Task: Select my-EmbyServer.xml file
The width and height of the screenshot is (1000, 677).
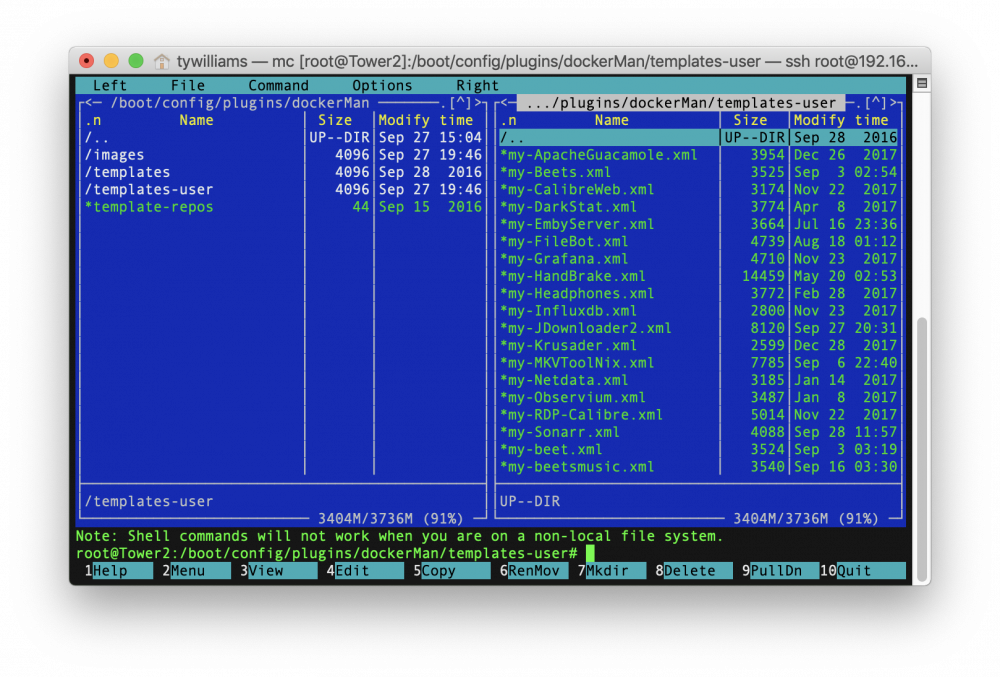Action: pyautogui.click(x=698, y=224)
